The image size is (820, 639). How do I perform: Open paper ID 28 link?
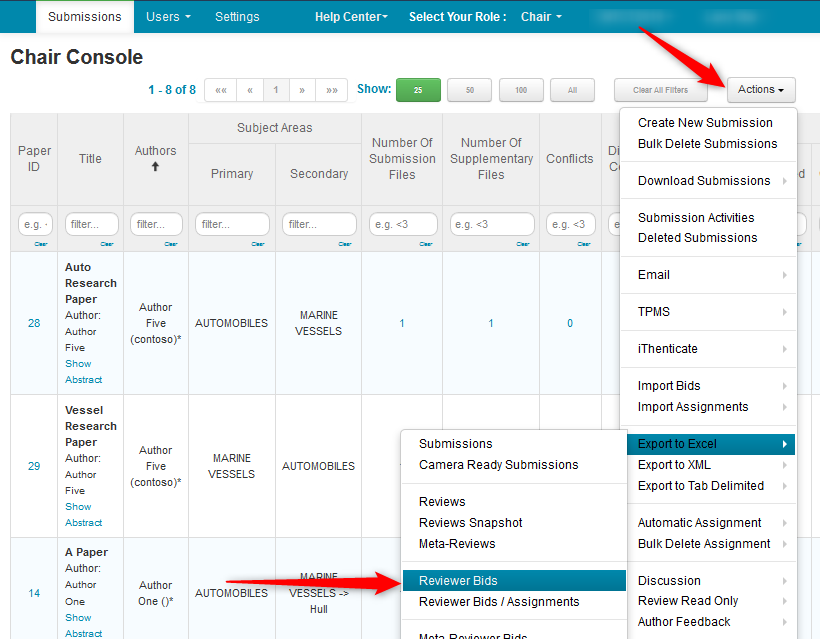tap(34, 323)
